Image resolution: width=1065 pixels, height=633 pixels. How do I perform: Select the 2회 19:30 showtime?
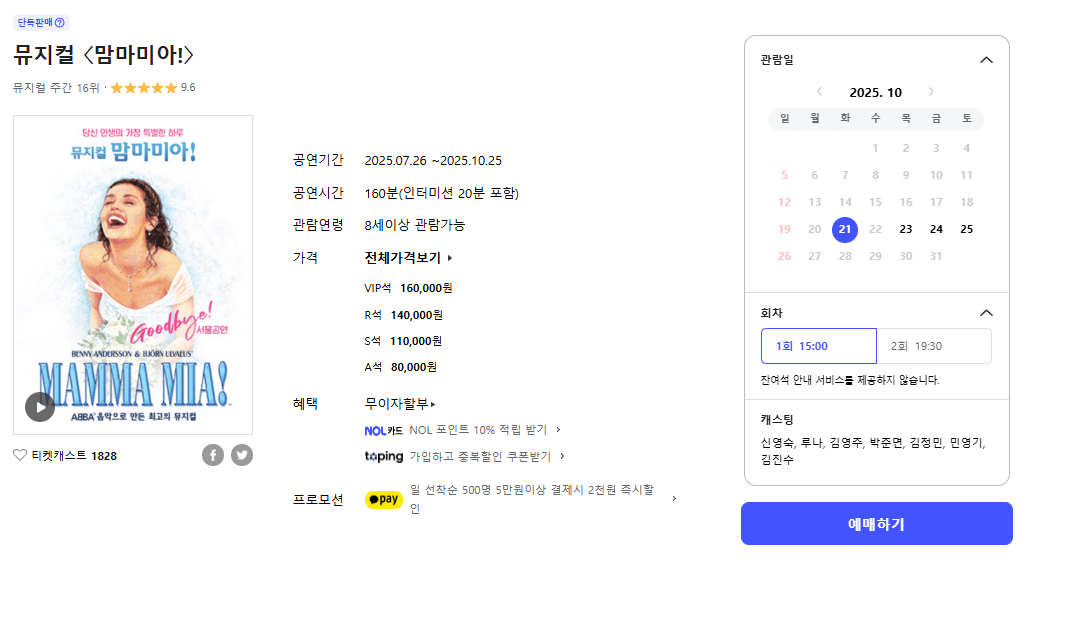click(x=934, y=346)
